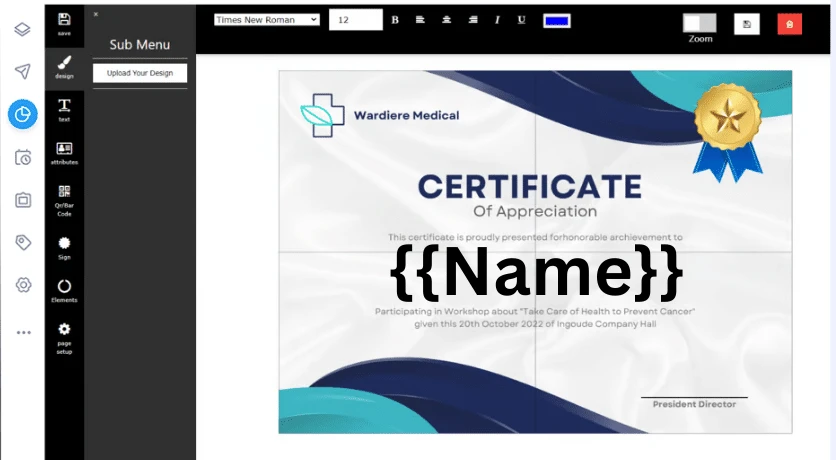Image resolution: width=836 pixels, height=460 pixels.
Task: Click 'This certificate is proudly presented' line
Action: coord(535,237)
